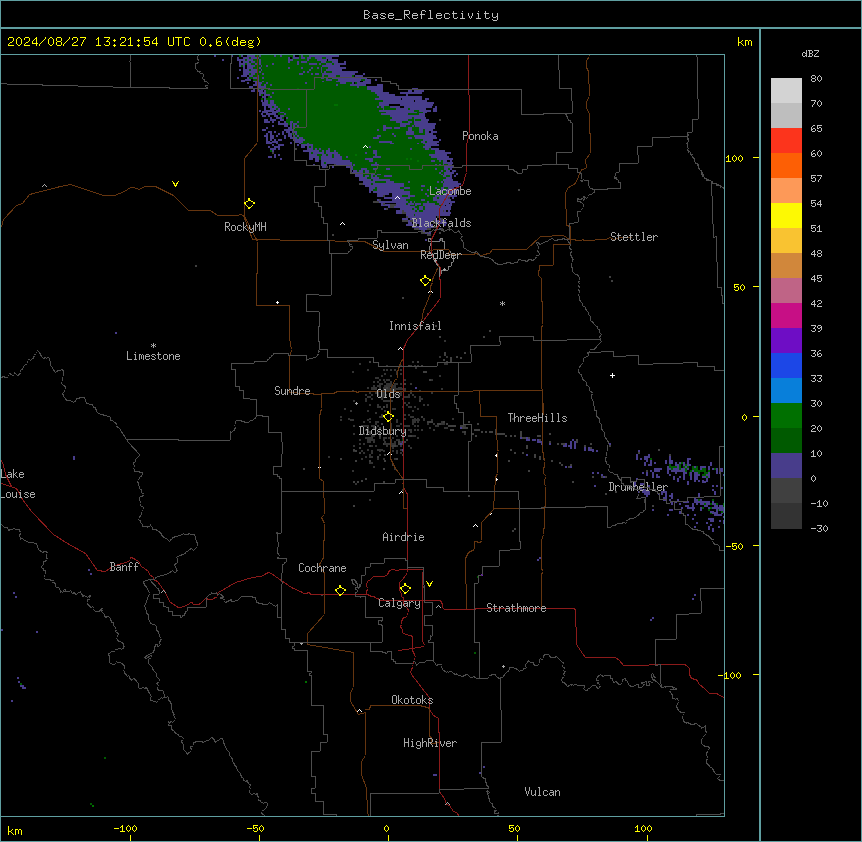
Task: Click the Cochrane label
Action: pyautogui.click(x=322, y=568)
